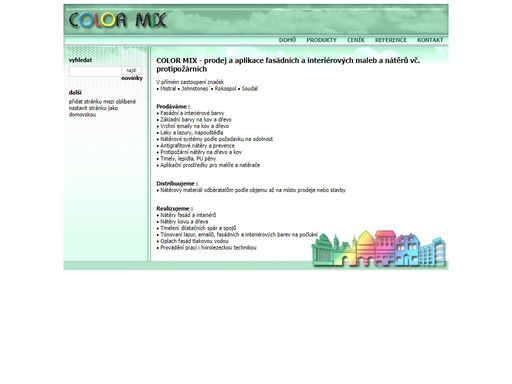Click the Rokospol brand text

[225, 89]
